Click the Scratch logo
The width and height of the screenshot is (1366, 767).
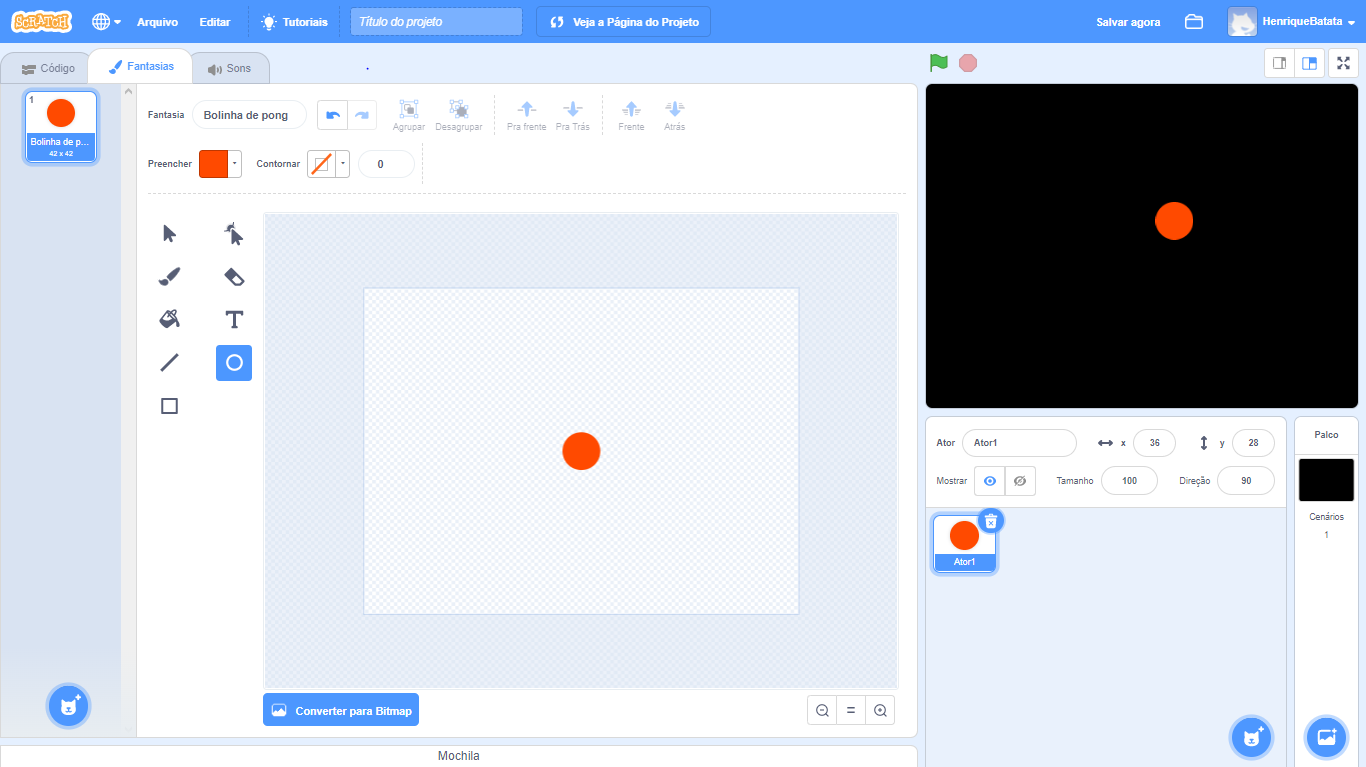[x=41, y=21]
